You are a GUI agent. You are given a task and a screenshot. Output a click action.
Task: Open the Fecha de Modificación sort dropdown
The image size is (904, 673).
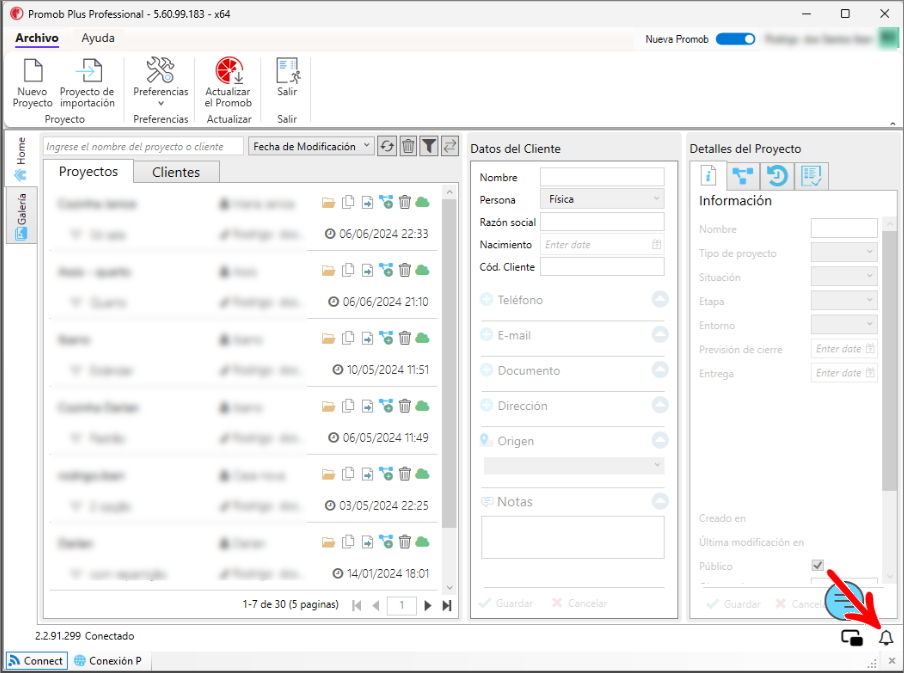311,146
